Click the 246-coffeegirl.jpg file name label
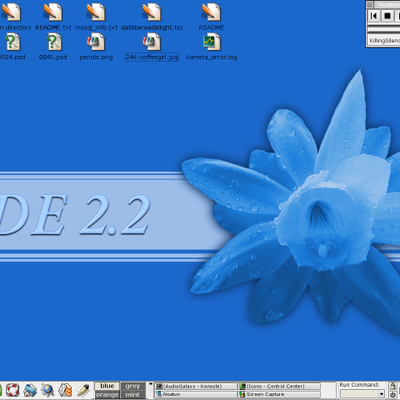The height and width of the screenshot is (400, 400). click(152, 57)
